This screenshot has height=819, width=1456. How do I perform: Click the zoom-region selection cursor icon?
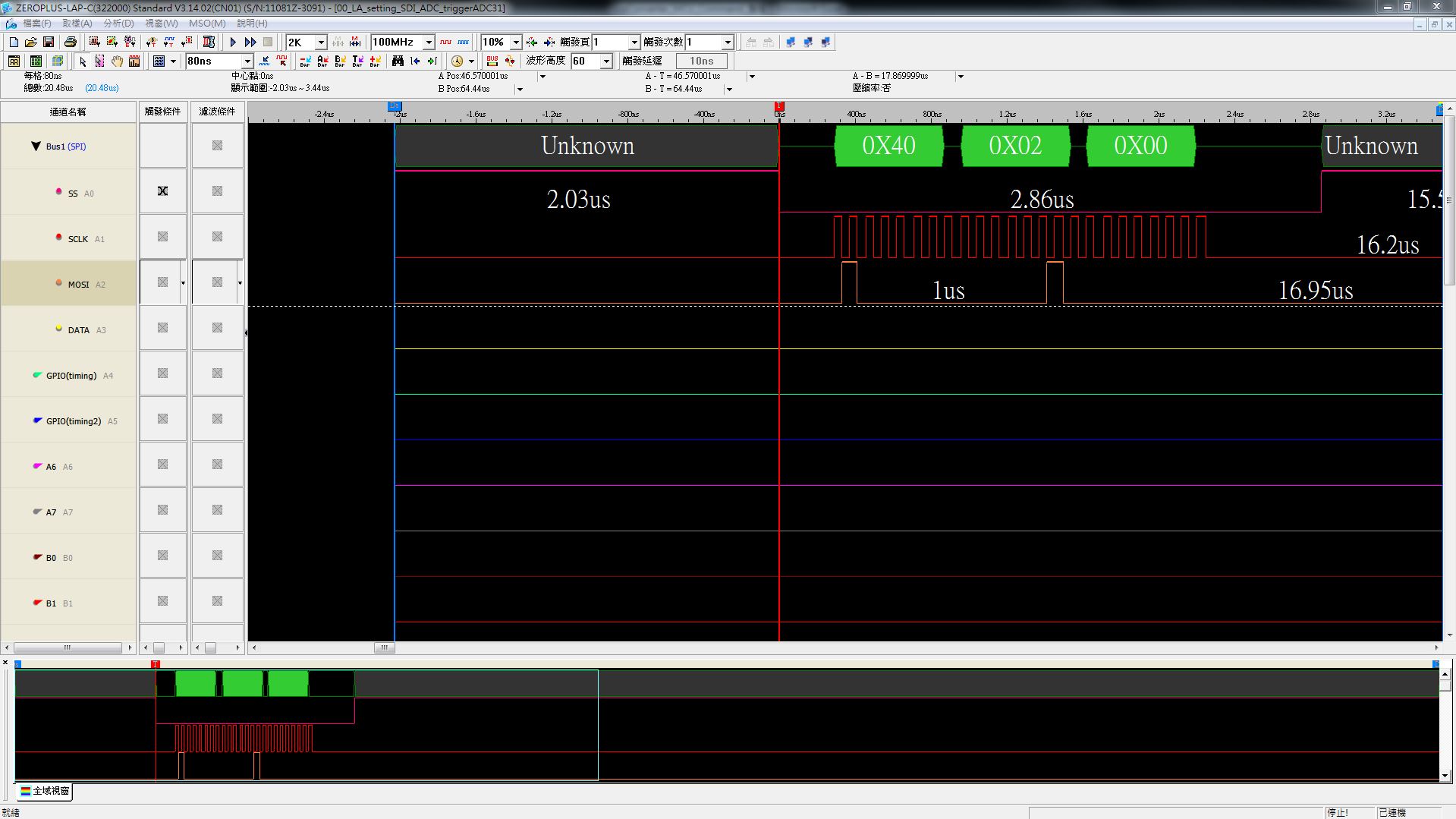pyautogui.click(x=99, y=61)
